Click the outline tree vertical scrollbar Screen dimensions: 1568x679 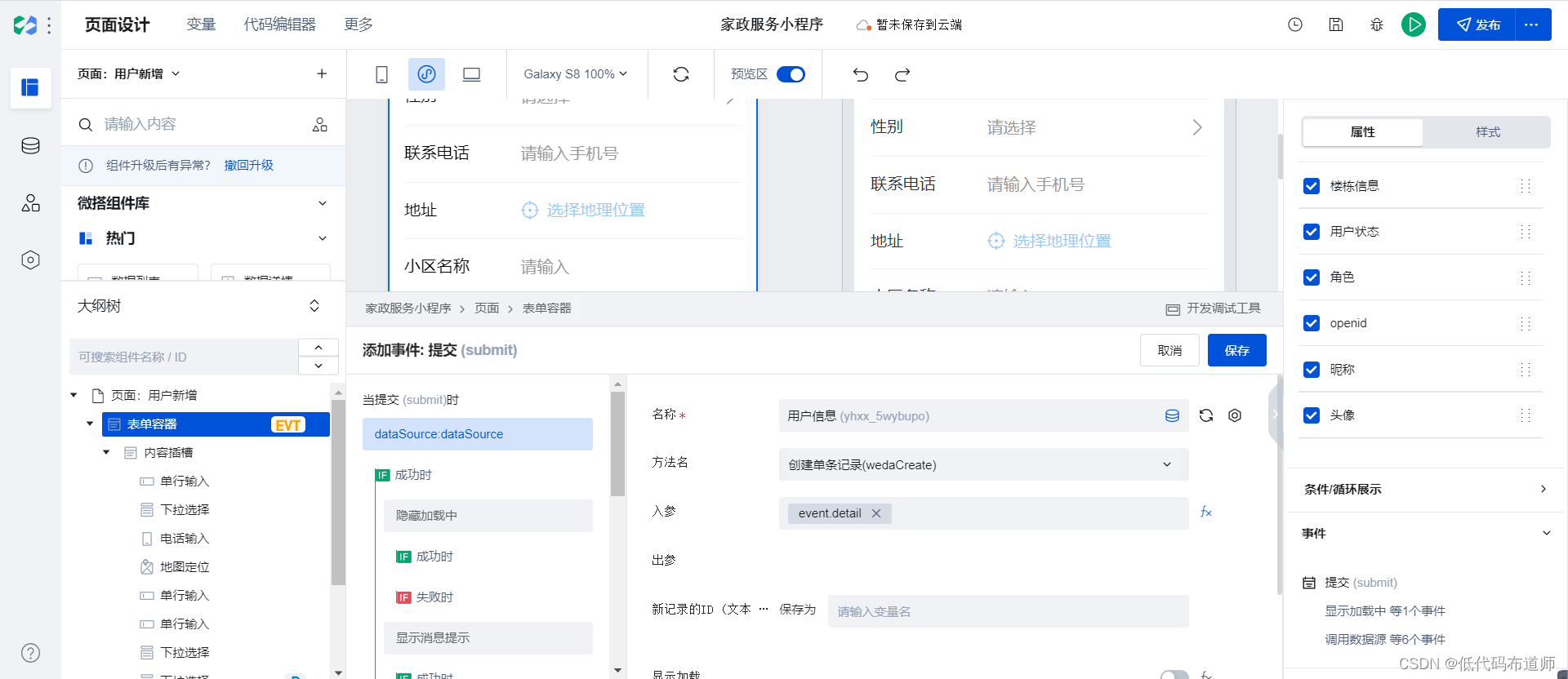pos(338,492)
